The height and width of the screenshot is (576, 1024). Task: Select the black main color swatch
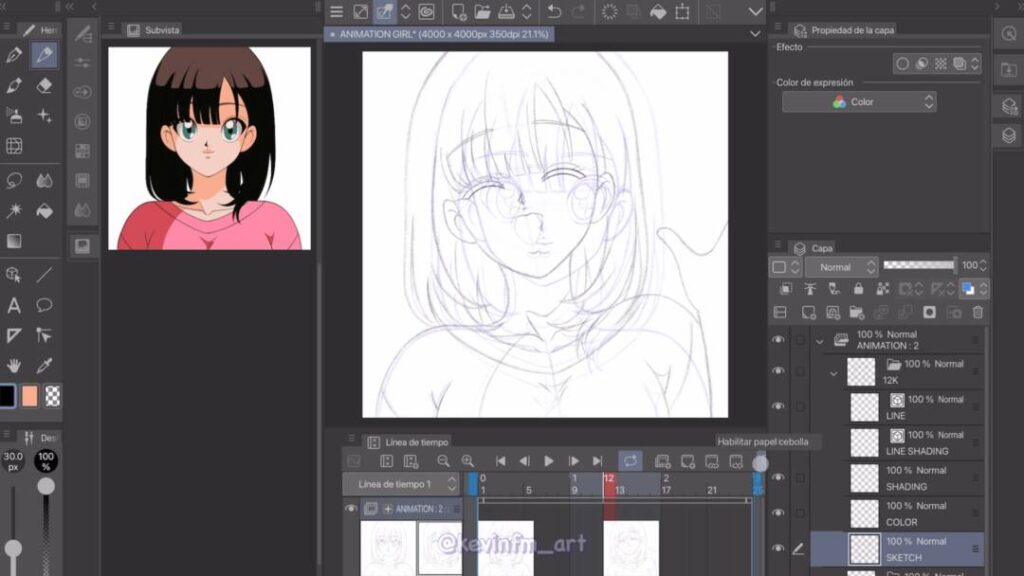7,396
